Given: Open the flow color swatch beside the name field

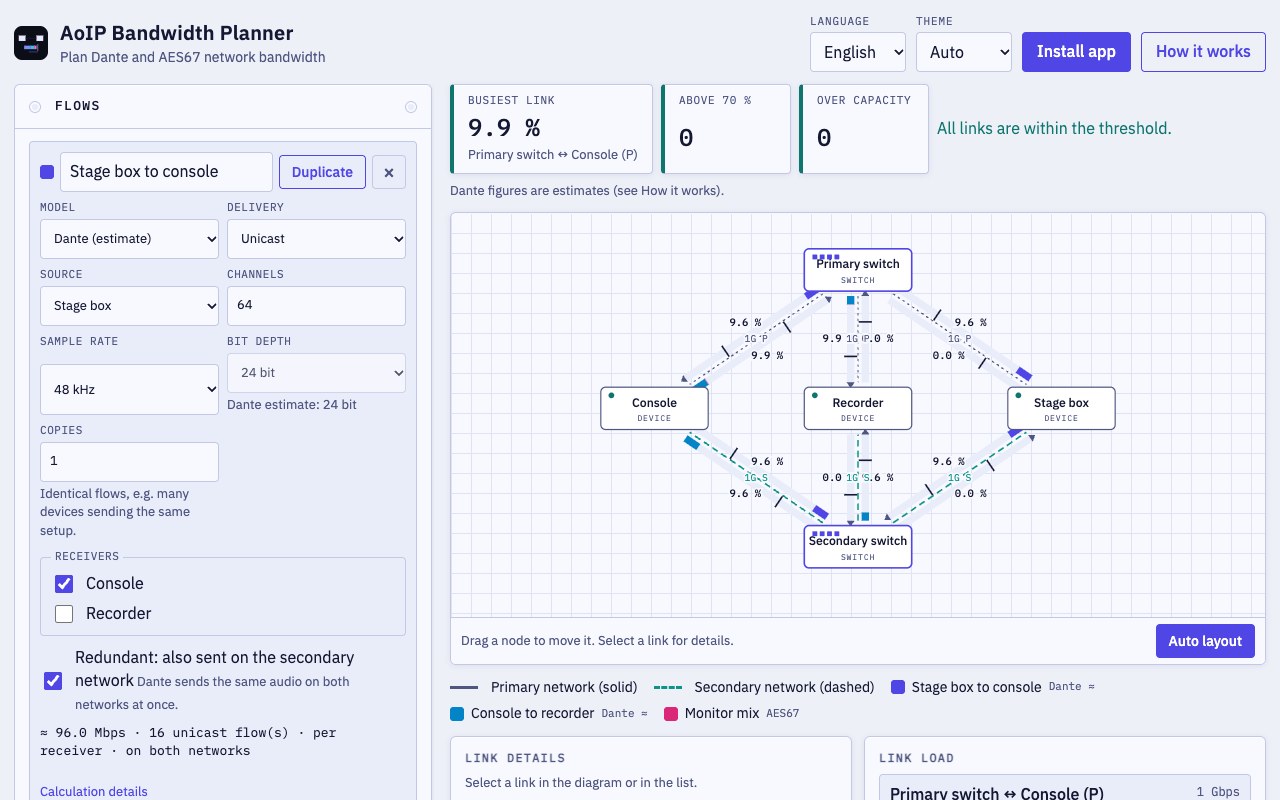Looking at the screenshot, I should click(47, 172).
